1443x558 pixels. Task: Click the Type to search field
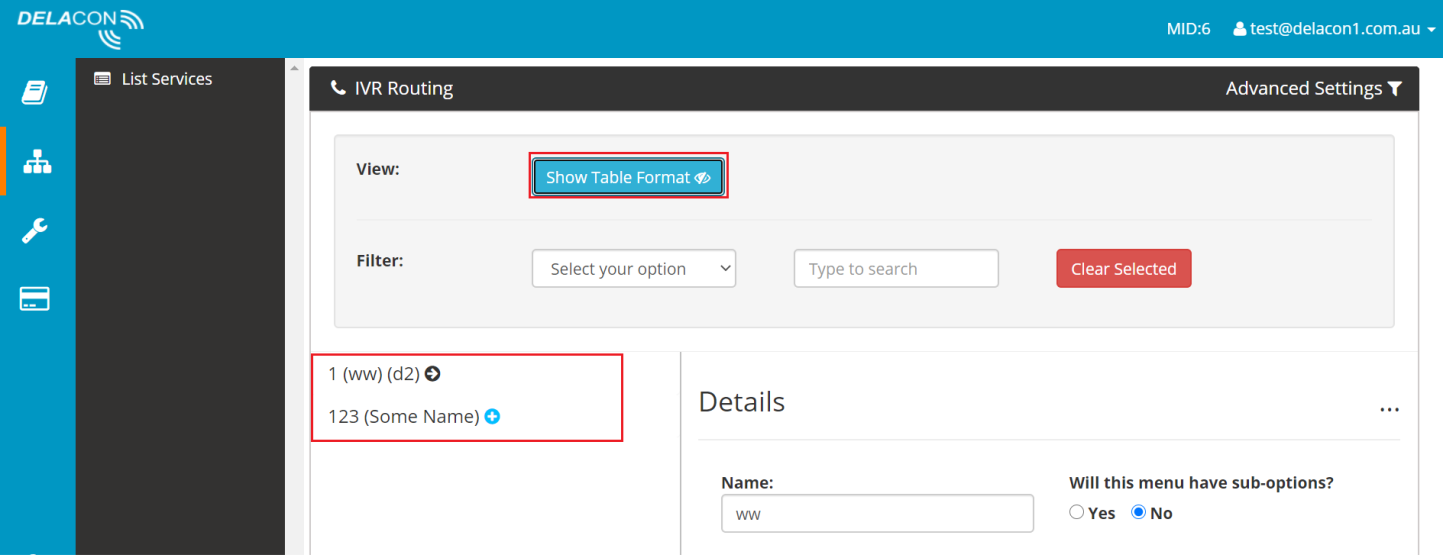point(896,269)
